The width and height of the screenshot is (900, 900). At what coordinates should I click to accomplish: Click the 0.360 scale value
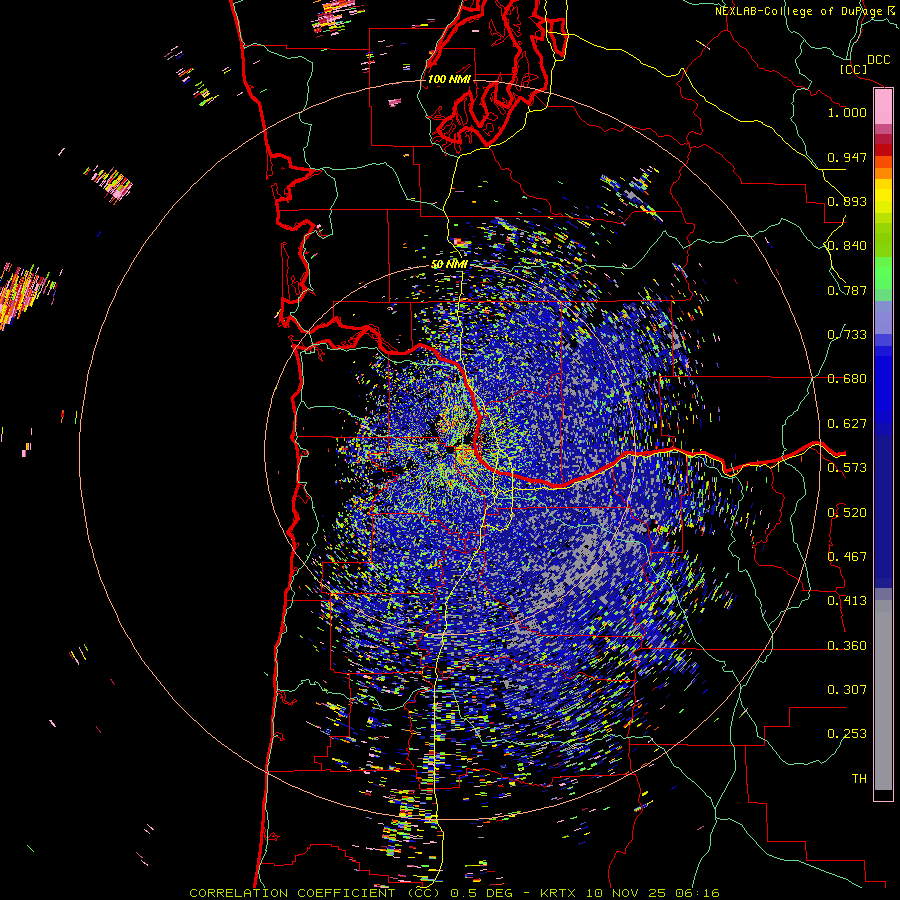point(847,646)
